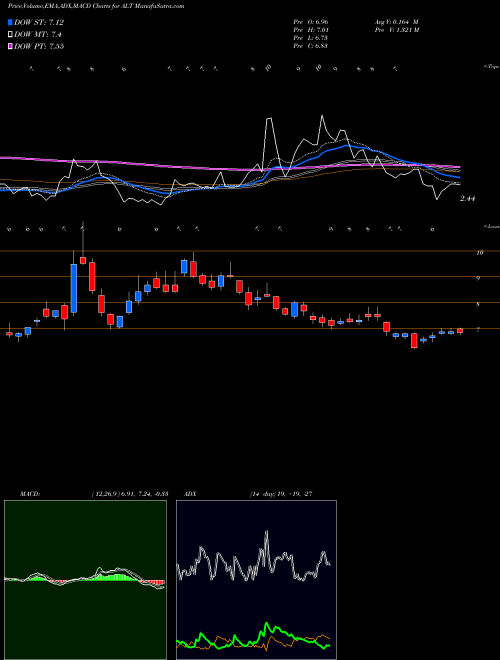Click the 'Pre C: 6.83' value
This screenshot has width=500, height=660.
(x=311, y=45)
